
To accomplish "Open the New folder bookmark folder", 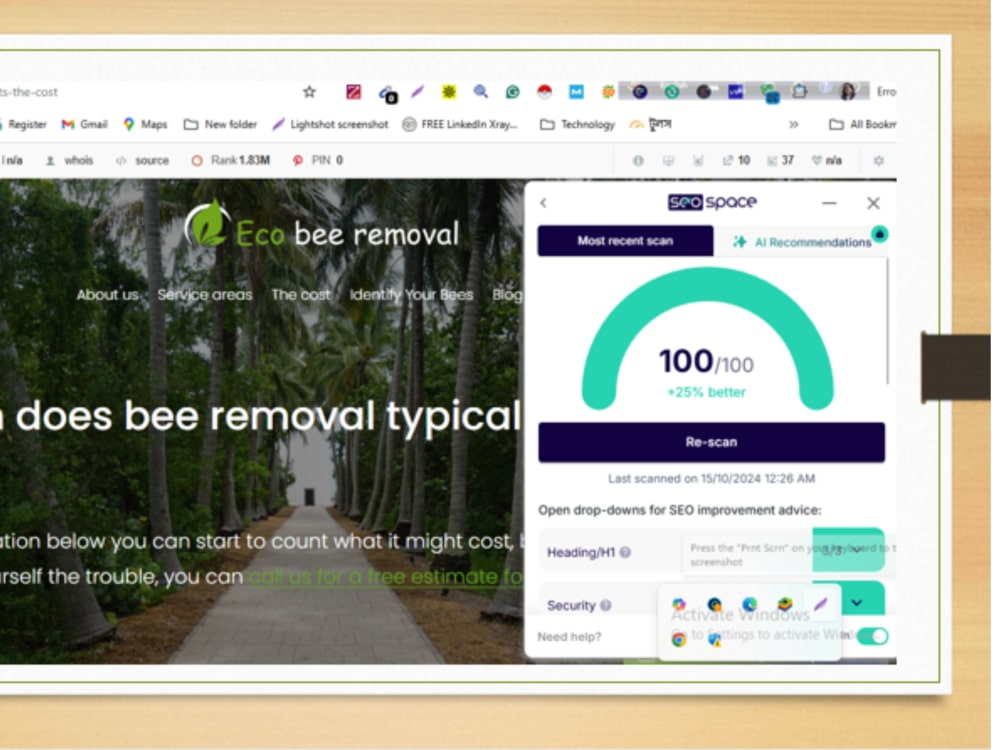I will (221, 124).
